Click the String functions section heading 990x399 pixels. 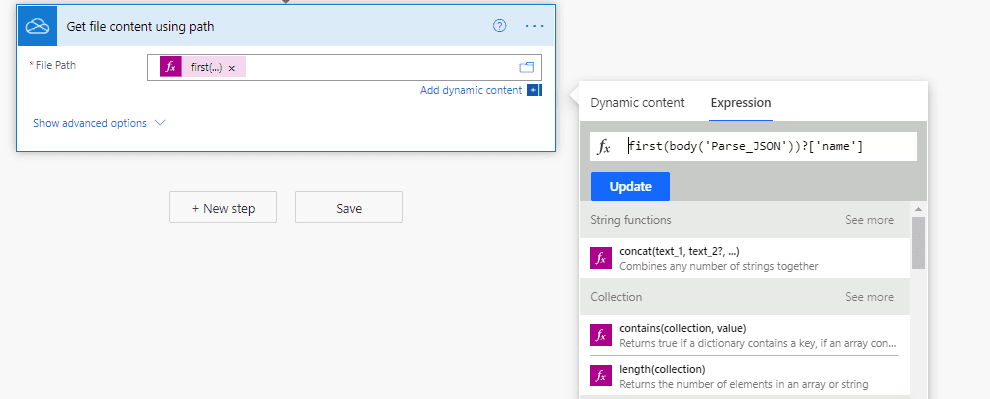pos(631,220)
